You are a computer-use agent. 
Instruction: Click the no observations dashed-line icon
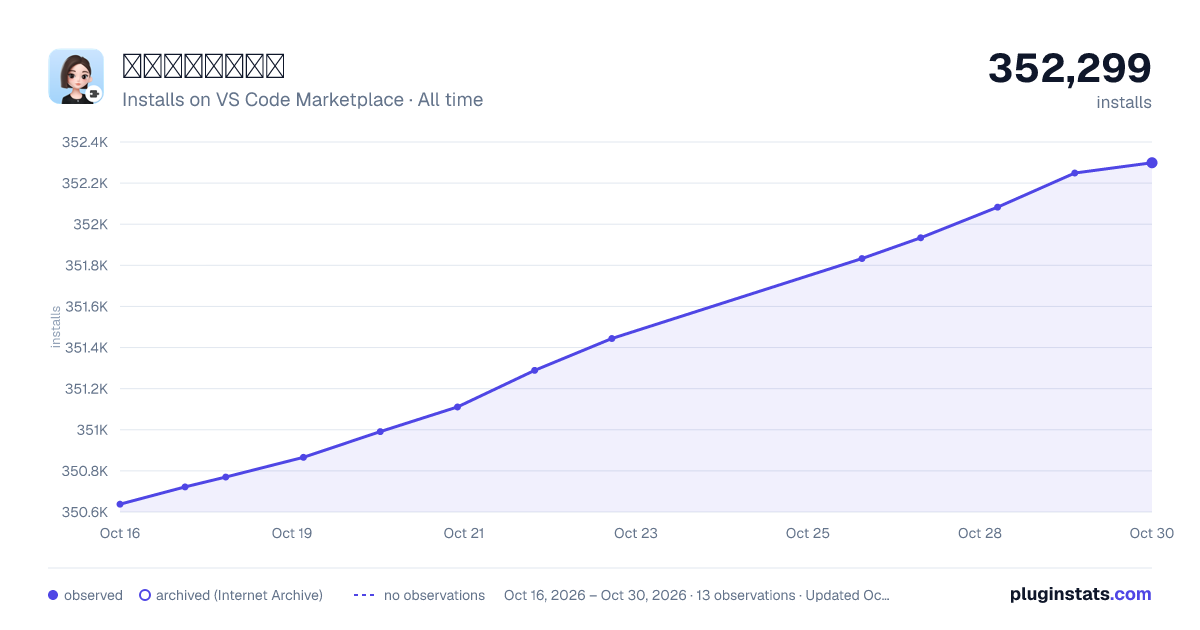pos(364,595)
